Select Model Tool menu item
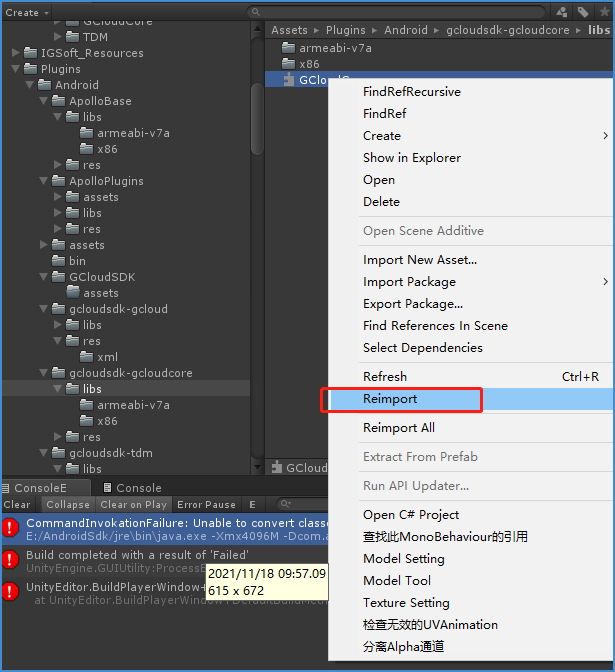Viewport: 615px width, 672px height. pos(471,581)
